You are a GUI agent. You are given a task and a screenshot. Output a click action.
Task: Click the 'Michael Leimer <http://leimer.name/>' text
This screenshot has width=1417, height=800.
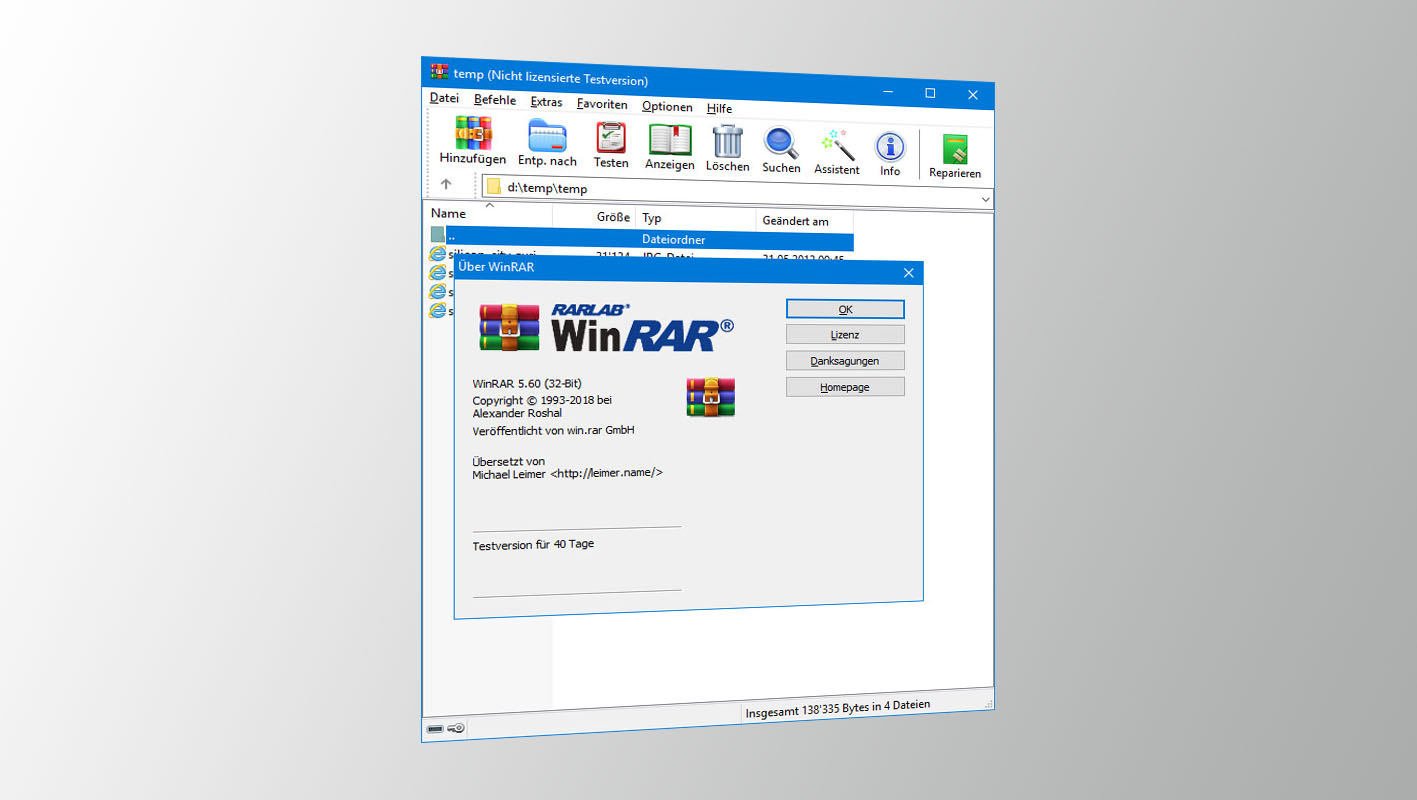(x=567, y=474)
